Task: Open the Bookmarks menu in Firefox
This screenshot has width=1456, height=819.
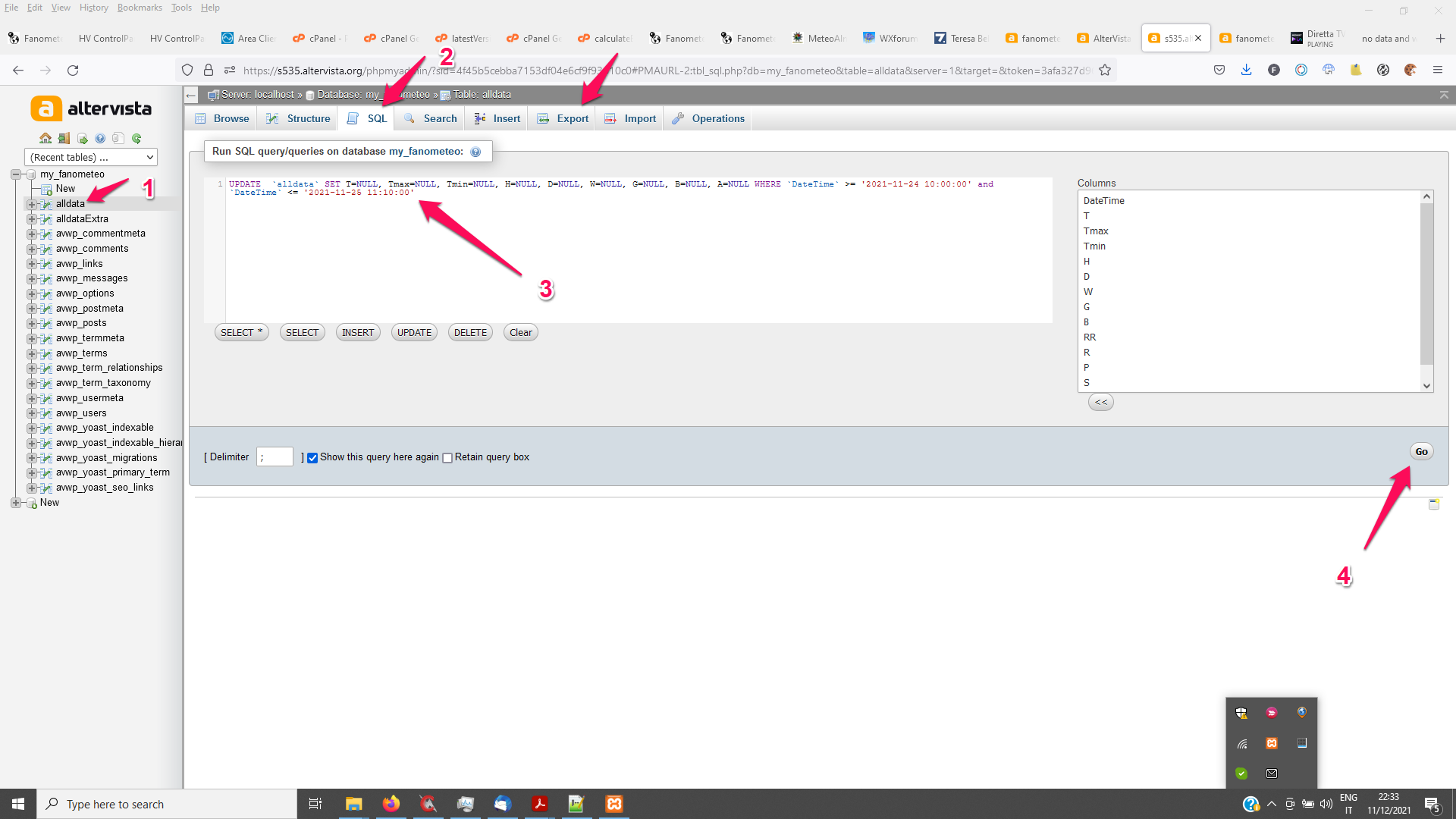Action: [140, 8]
